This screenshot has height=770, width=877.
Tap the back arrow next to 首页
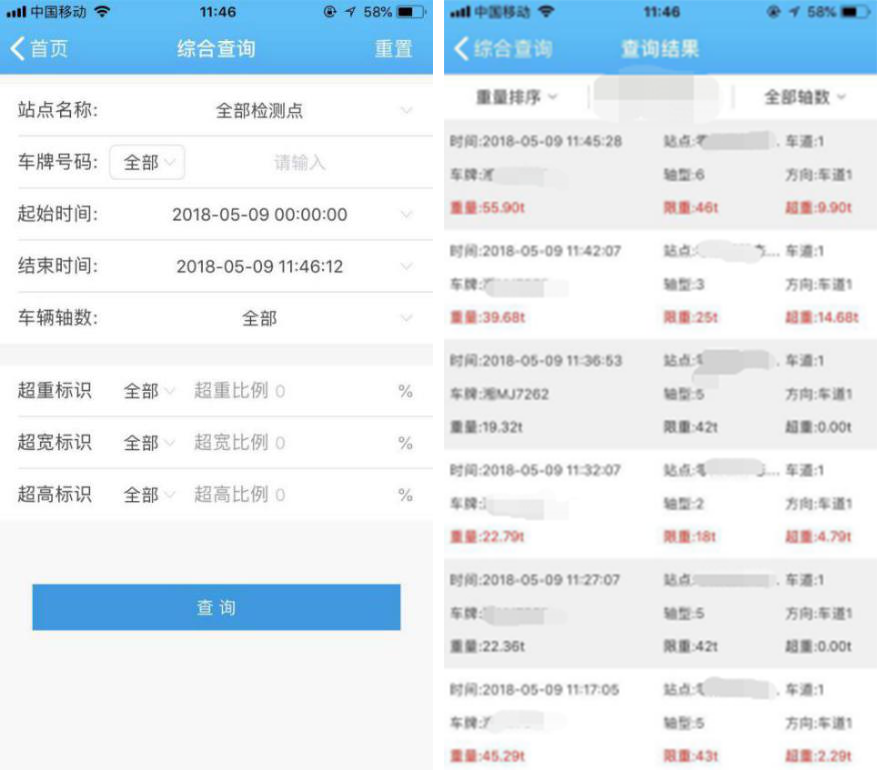pos(18,49)
